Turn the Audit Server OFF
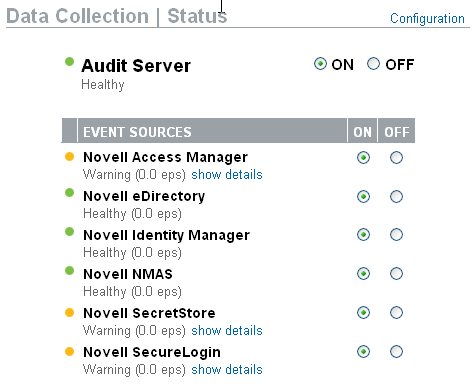 [373, 64]
